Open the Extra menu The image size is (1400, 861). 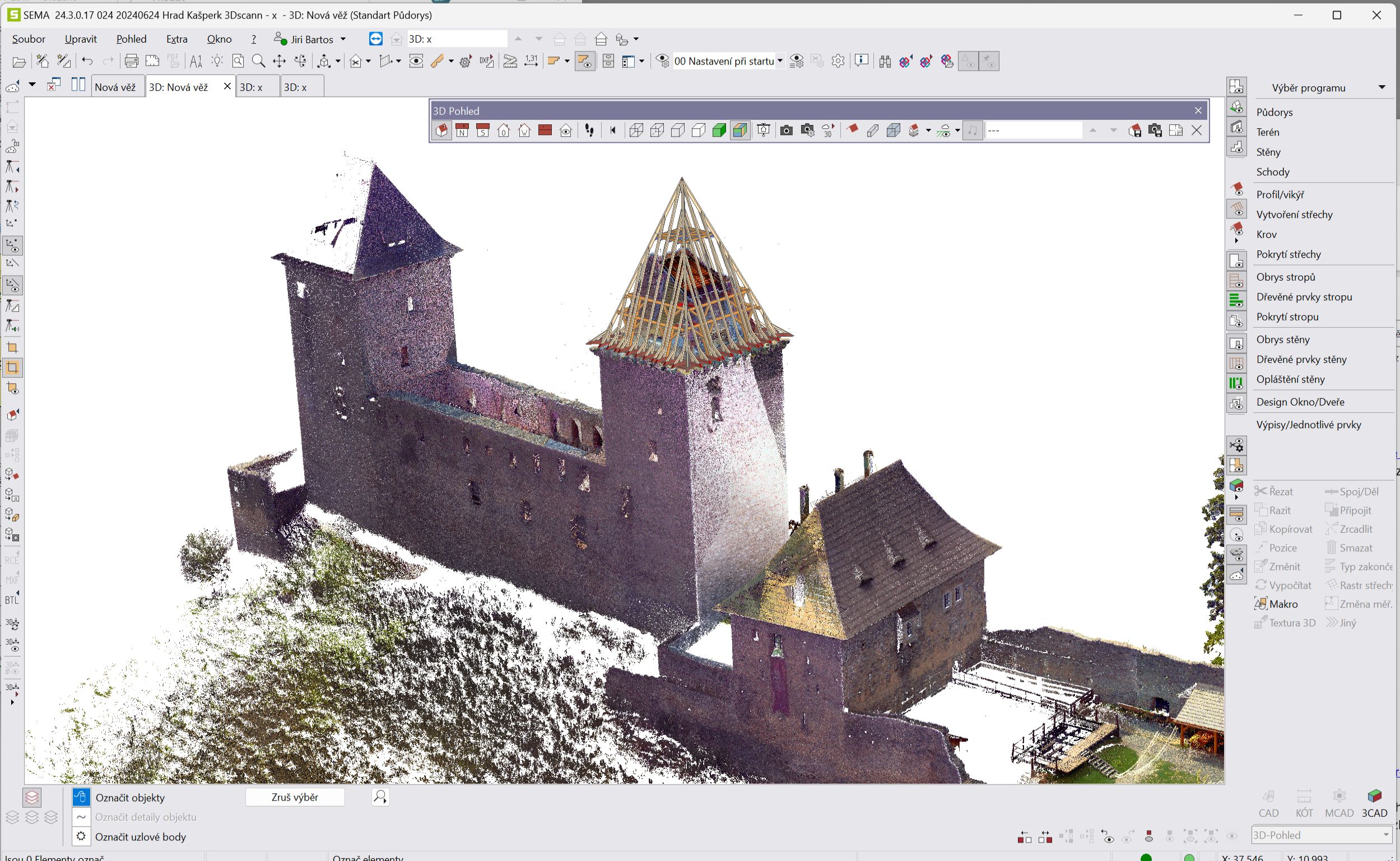pyautogui.click(x=176, y=39)
